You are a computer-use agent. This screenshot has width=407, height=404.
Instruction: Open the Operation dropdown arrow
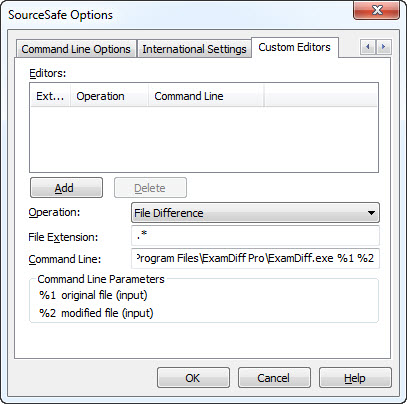(x=371, y=213)
